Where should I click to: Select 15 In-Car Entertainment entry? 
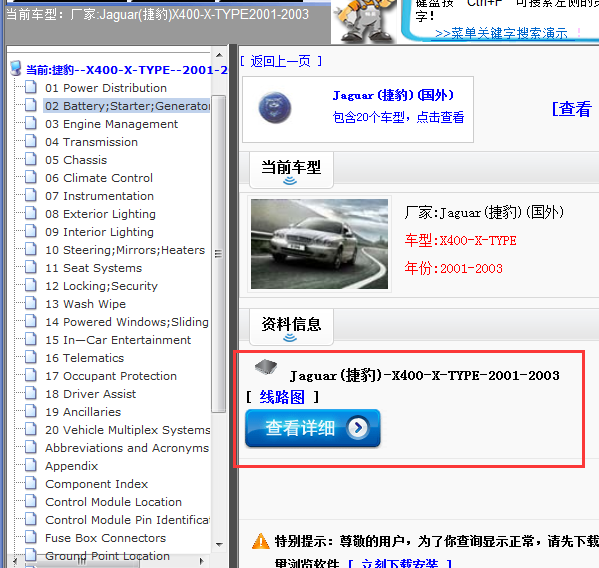tap(118, 340)
